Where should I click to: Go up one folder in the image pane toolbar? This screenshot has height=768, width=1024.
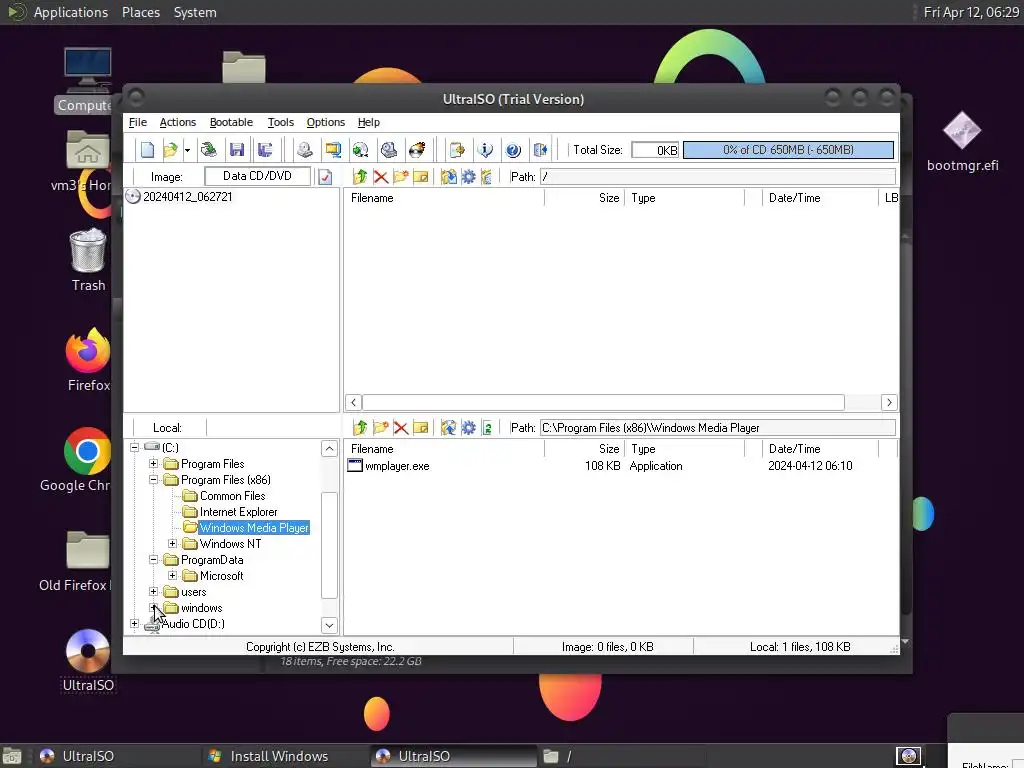(x=360, y=177)
